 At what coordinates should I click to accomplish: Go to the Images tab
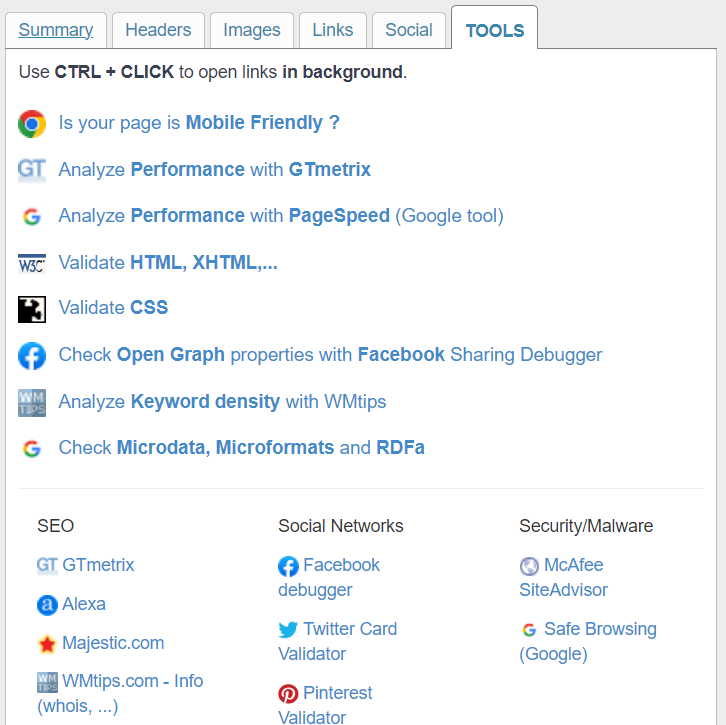coord(252,30)
